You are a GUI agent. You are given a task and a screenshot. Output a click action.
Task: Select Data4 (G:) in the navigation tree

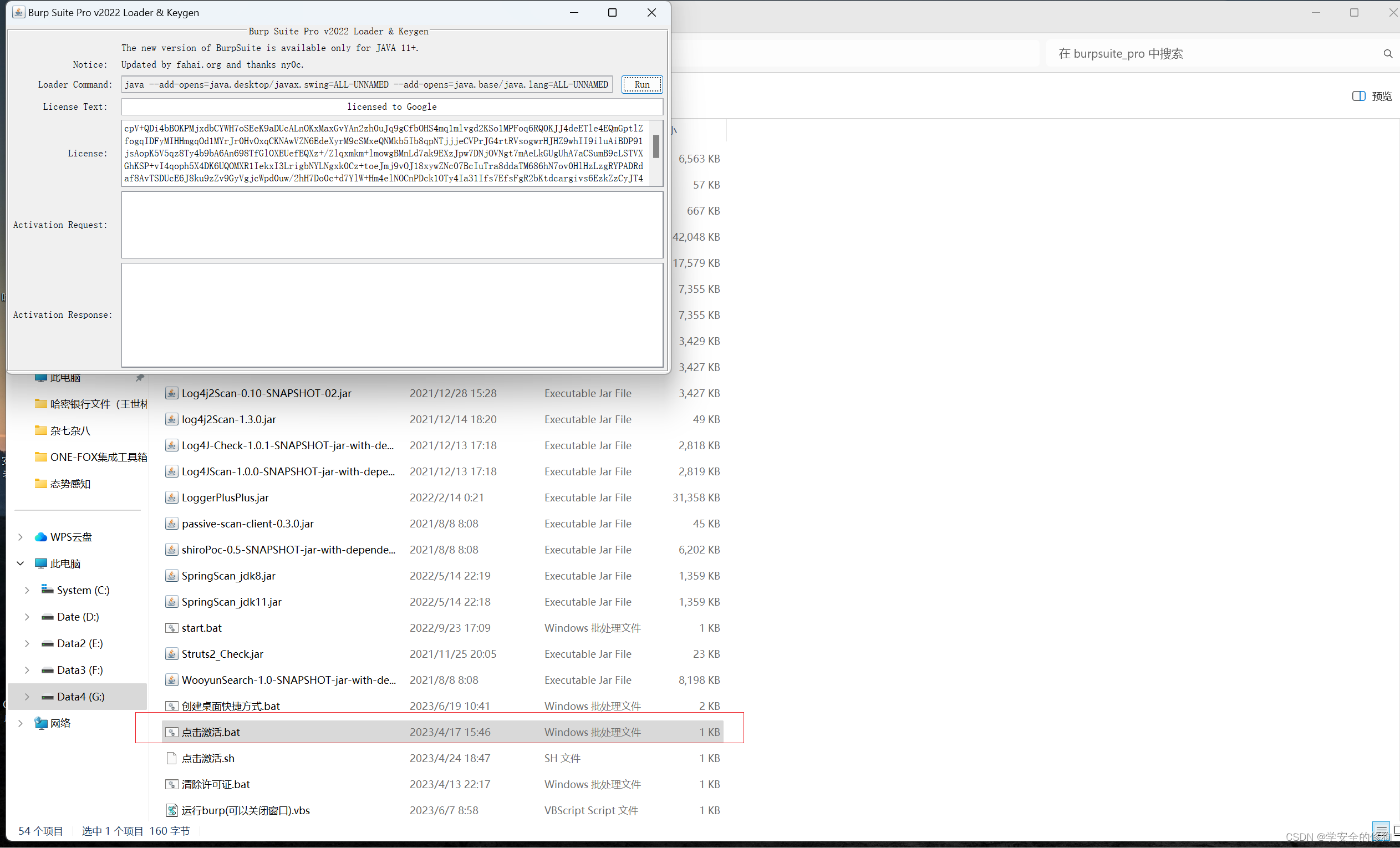click(x=77, y=696)
